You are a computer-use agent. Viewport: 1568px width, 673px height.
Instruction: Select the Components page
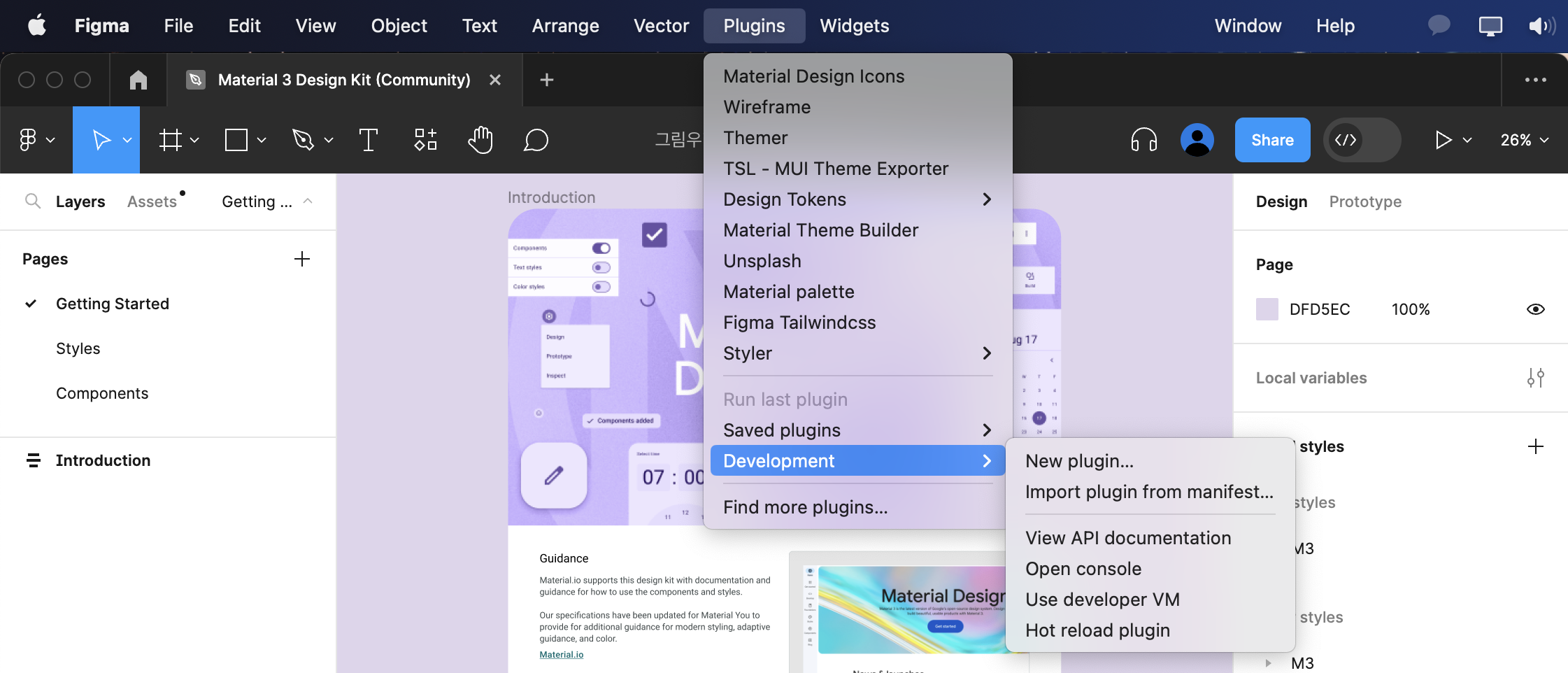coord(102,393)
